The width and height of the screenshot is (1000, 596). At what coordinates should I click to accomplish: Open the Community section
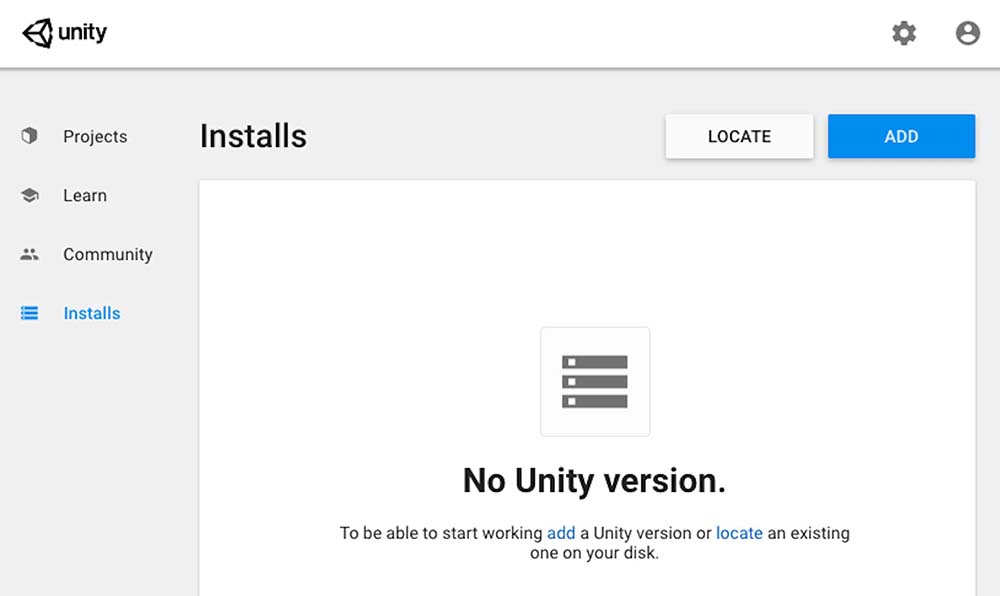(108, 254)
